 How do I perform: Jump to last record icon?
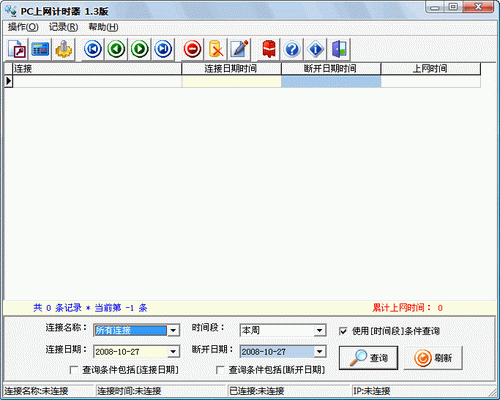pos(163,49)
